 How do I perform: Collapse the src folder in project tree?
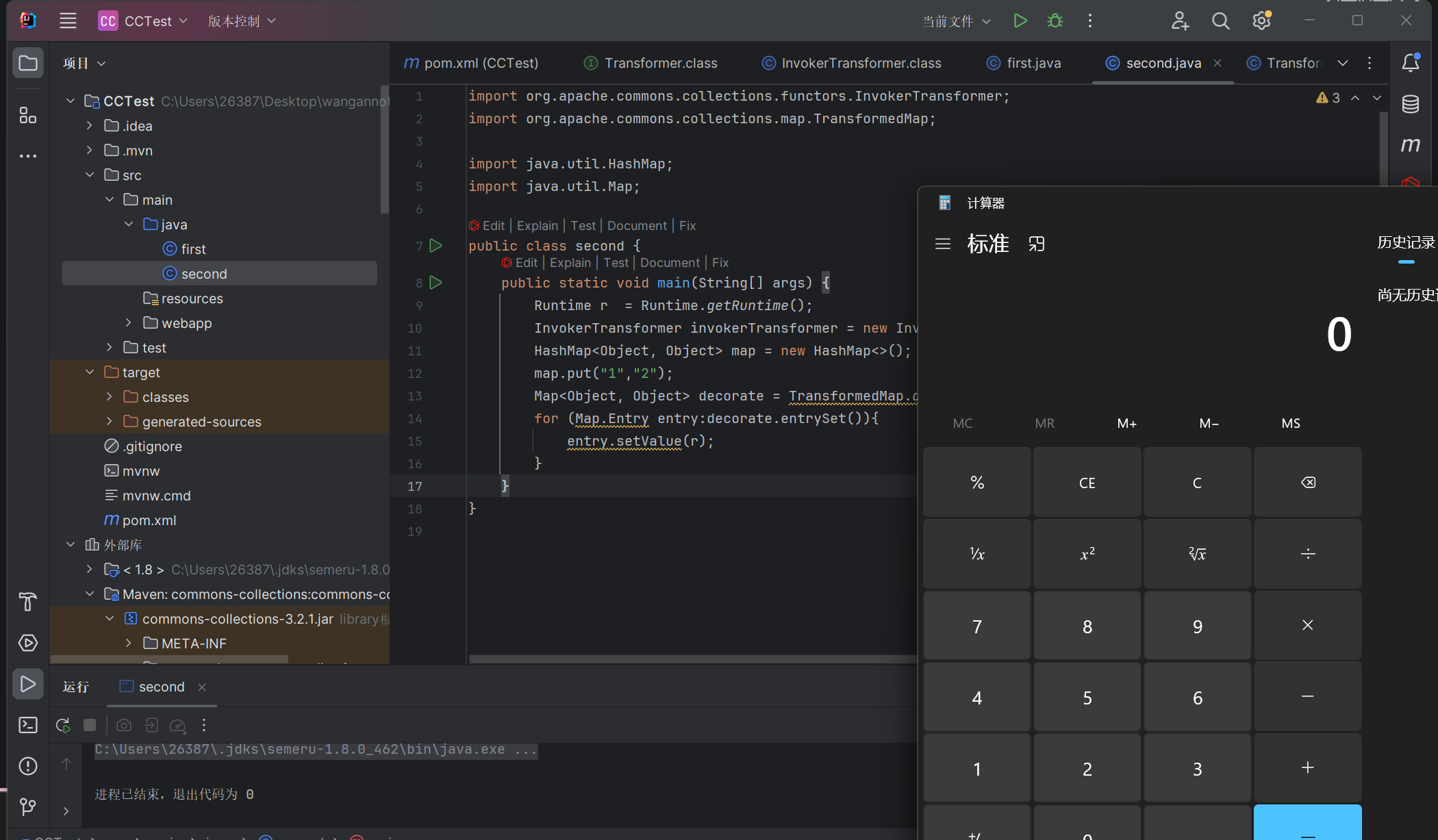click(90, 175)
